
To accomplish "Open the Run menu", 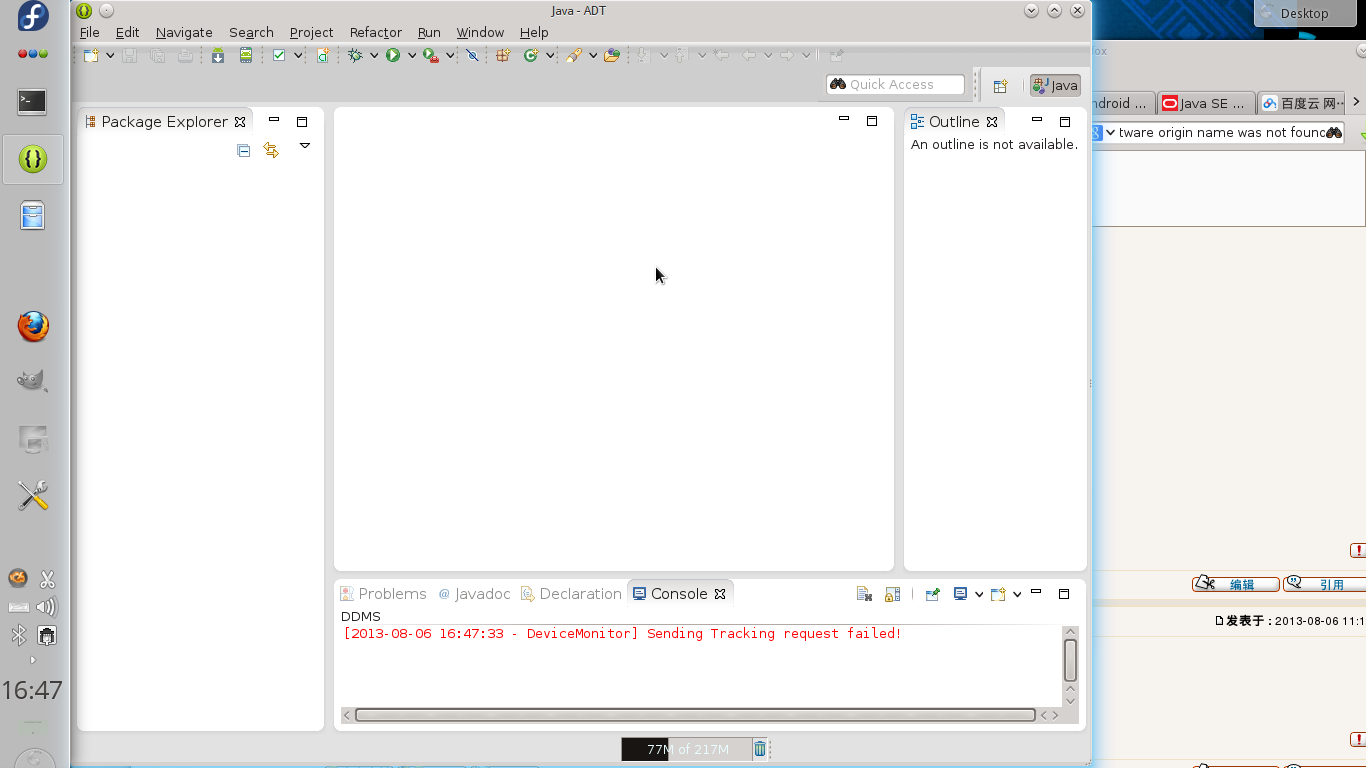I will tap(429, 32).
